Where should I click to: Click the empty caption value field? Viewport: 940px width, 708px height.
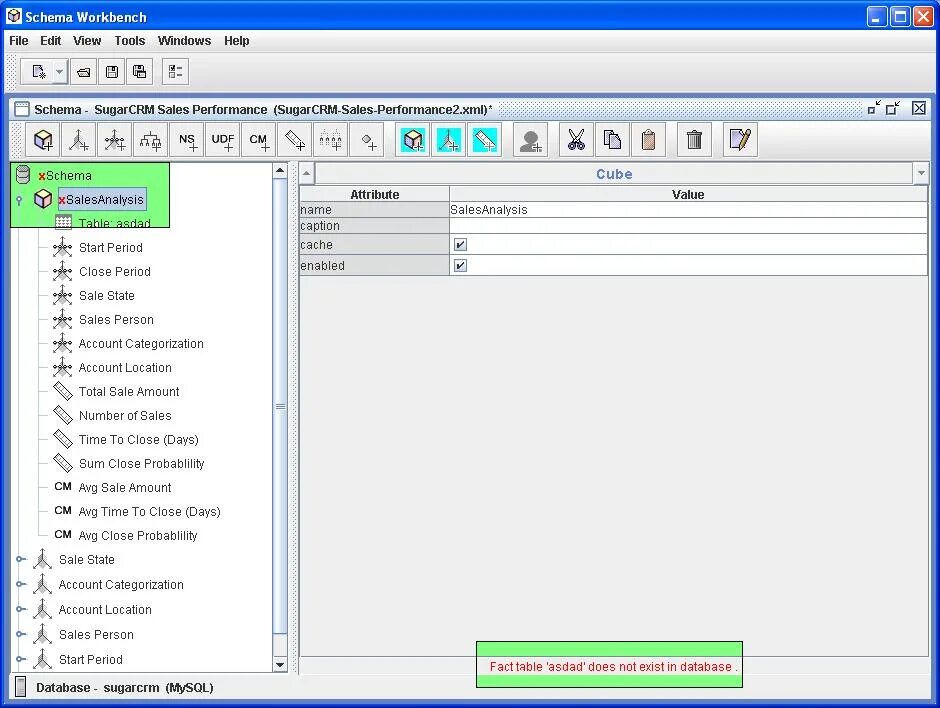pos(688,226)
